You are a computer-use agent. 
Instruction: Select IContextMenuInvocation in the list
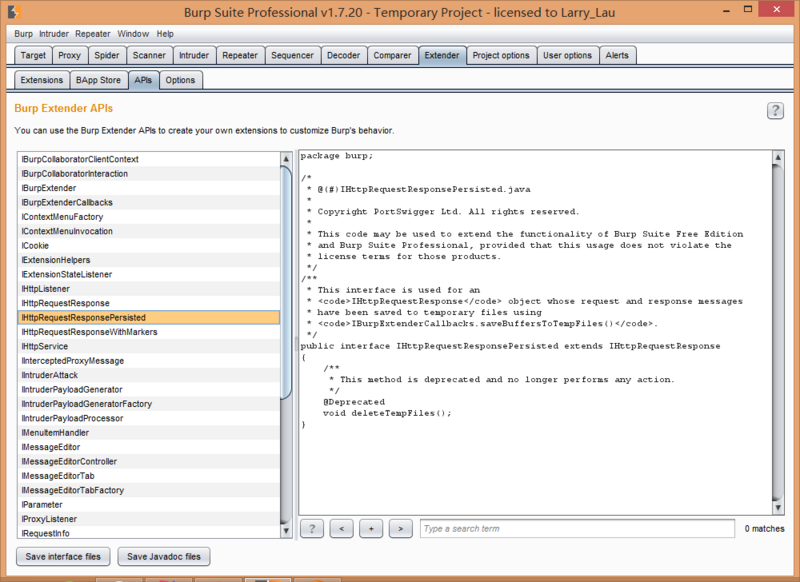coord(148,231)
